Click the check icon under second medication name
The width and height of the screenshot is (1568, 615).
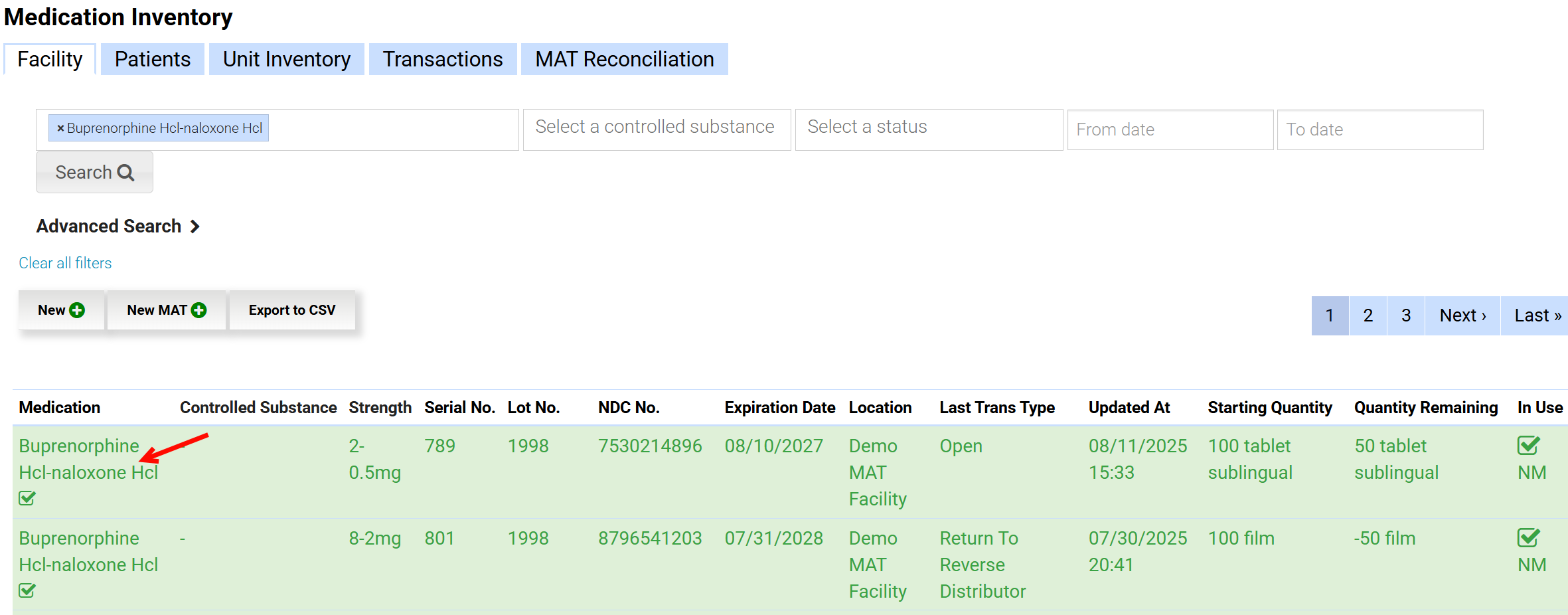click(27, 590)
